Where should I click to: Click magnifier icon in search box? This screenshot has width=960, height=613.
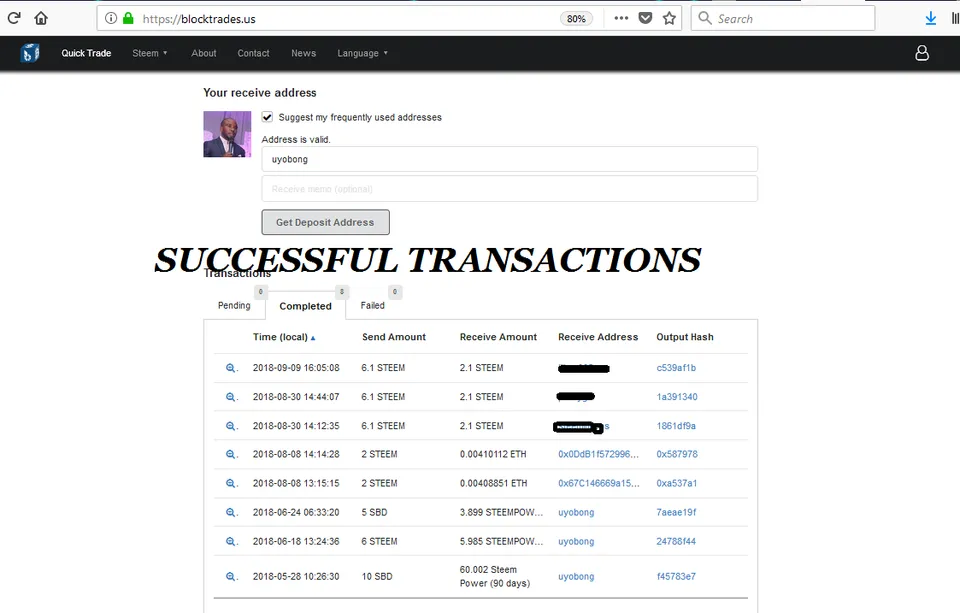coord(705,18)
